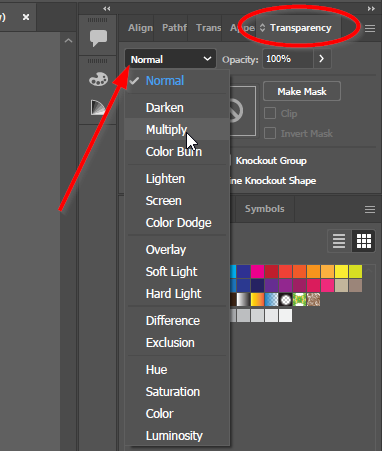382x451 pixels.
Task: Click the Opacity 100% input field
Action: (288, 59)
